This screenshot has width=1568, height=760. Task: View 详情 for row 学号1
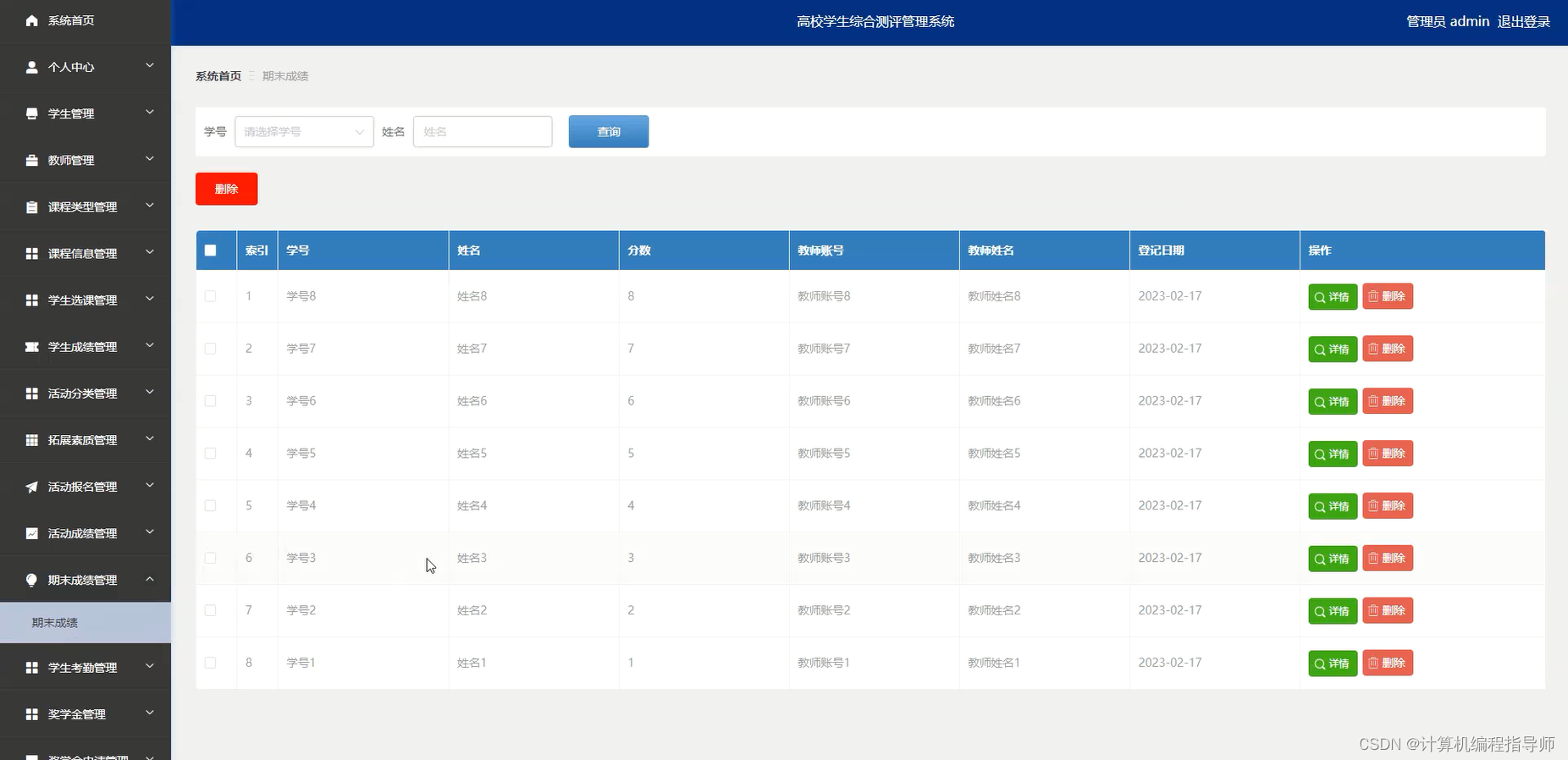click(1333, 664)
